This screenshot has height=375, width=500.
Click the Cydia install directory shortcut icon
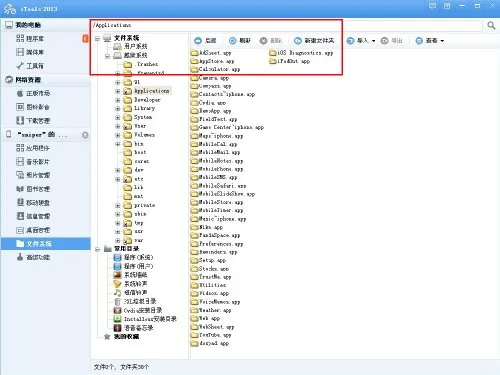click(117, 310)
